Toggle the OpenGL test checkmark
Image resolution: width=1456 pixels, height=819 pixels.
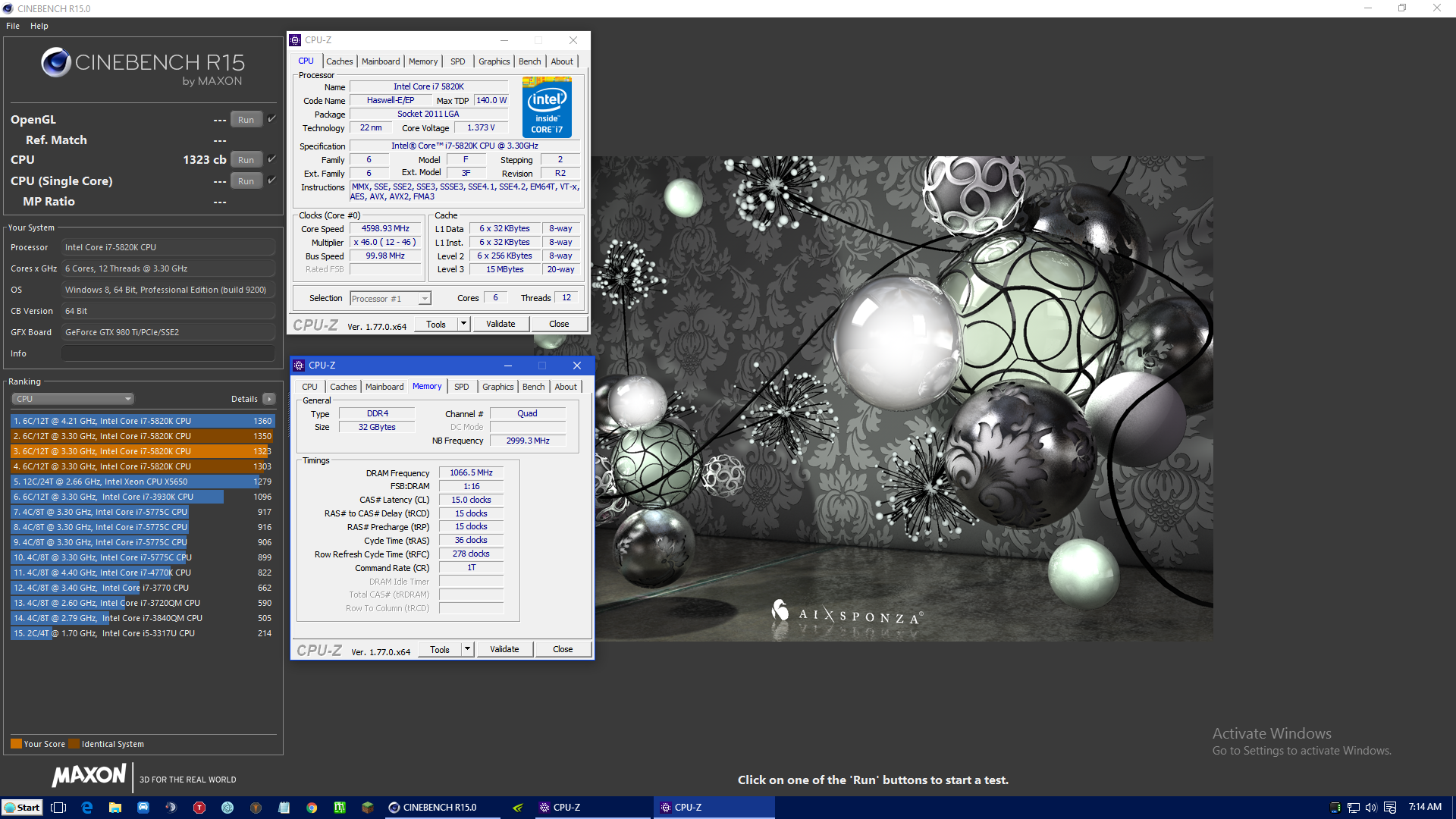click(271, 119)
